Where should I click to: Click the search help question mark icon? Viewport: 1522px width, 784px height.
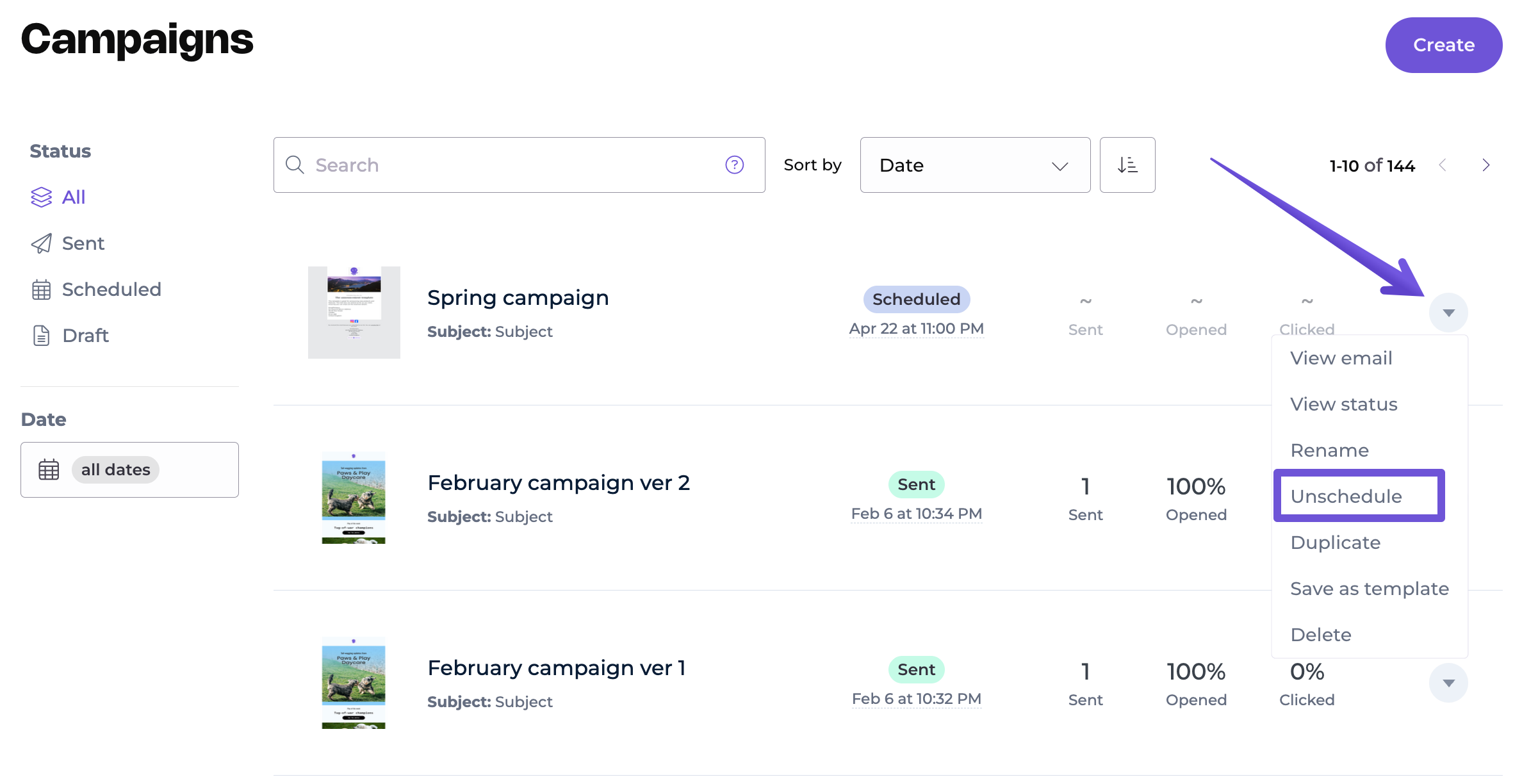pyautogui.click(x=734, y=165)
